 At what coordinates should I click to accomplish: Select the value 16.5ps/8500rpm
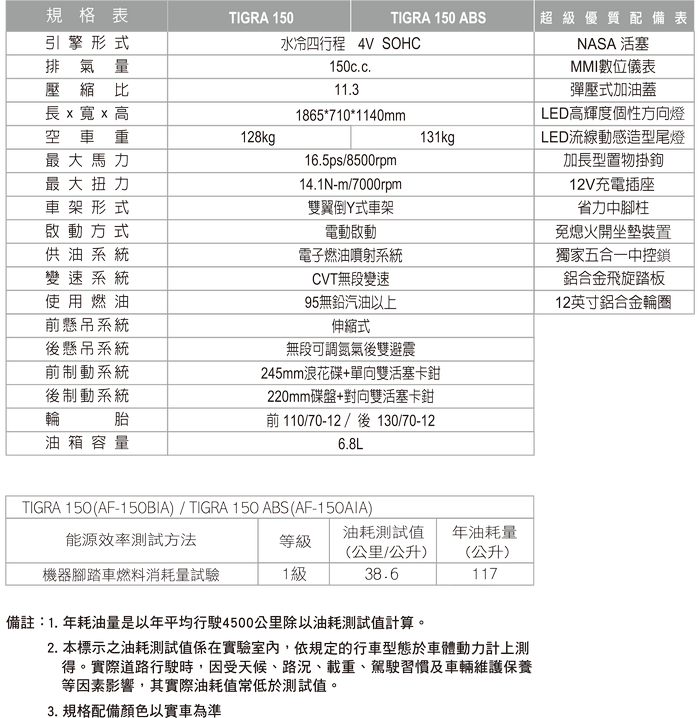tap(350, 160)
